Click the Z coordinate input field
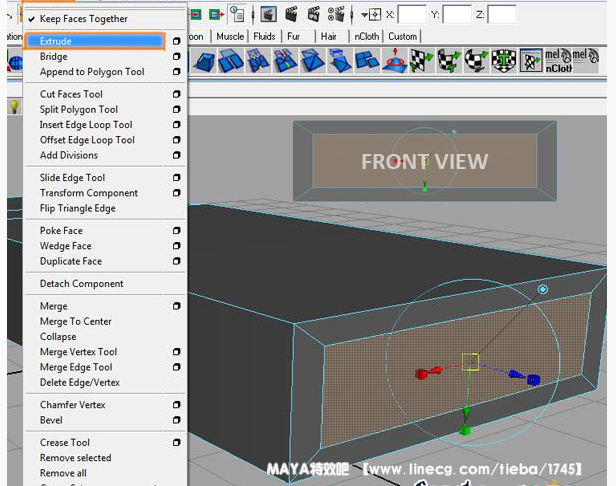The height and width of the screenshot is (486, 616). tap(502, 14)
